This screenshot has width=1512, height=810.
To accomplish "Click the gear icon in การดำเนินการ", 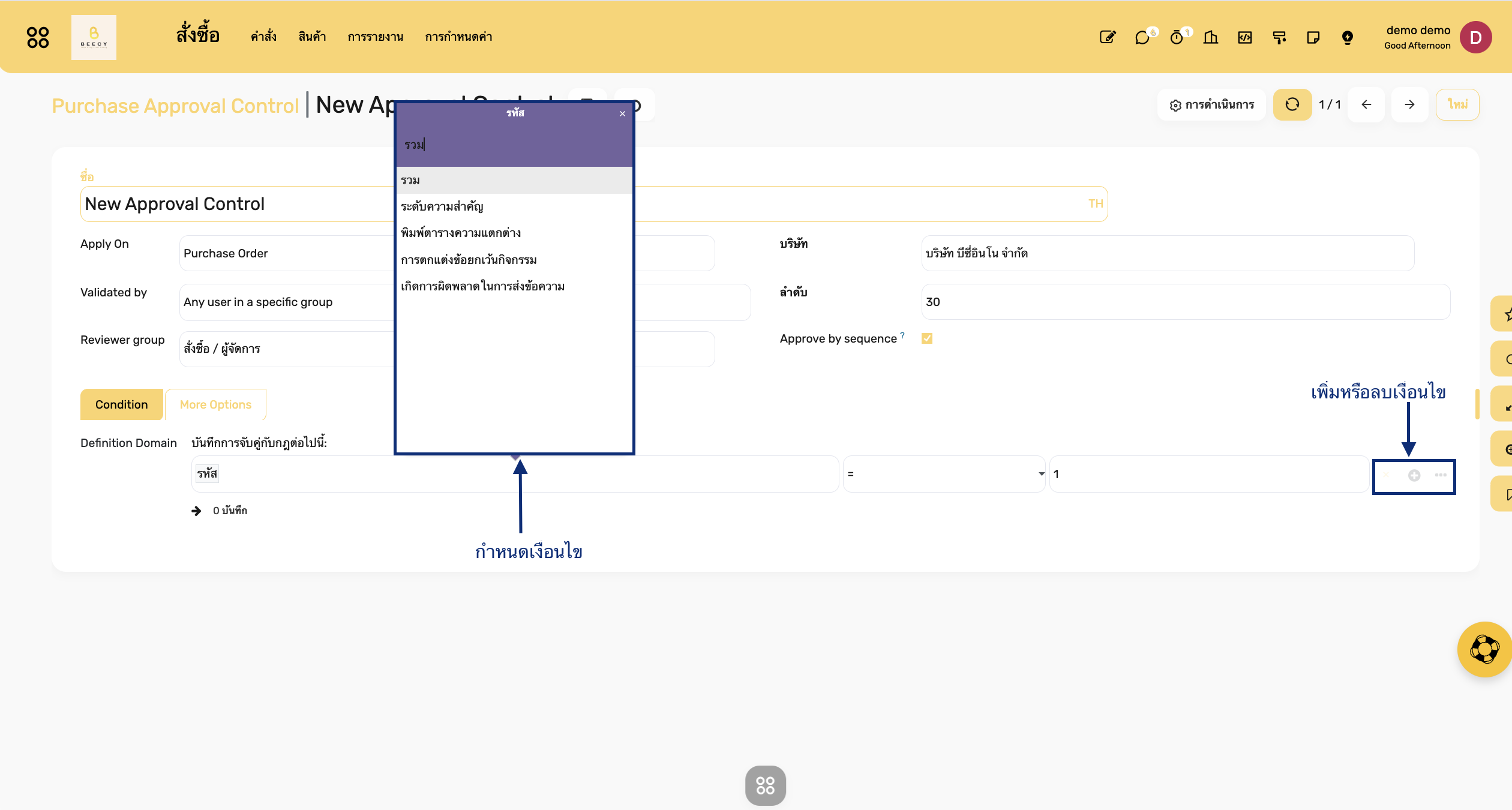I will pyautogui.click(x=1175, y=105).
